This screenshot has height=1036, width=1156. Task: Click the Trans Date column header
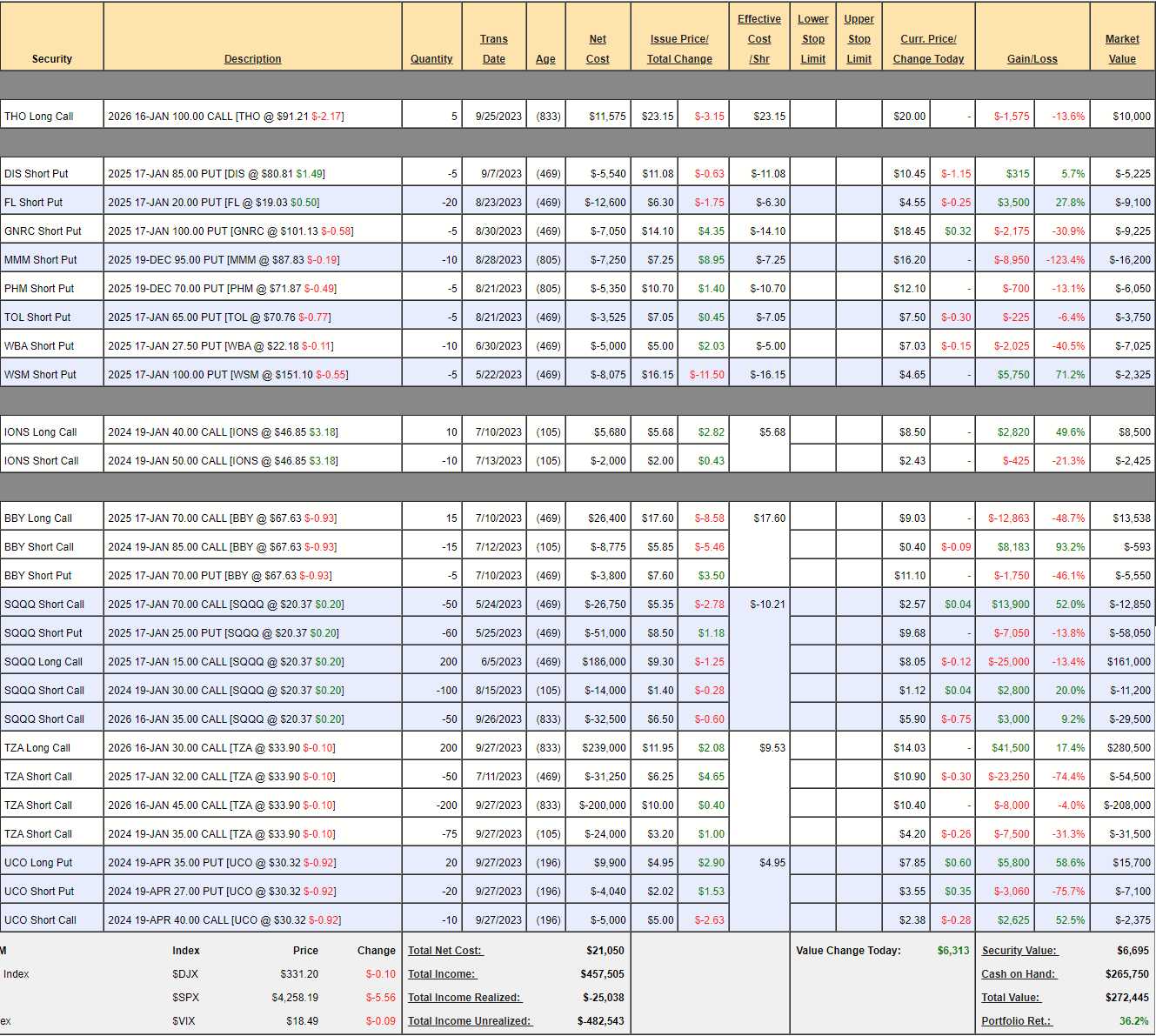click(493, 49)
